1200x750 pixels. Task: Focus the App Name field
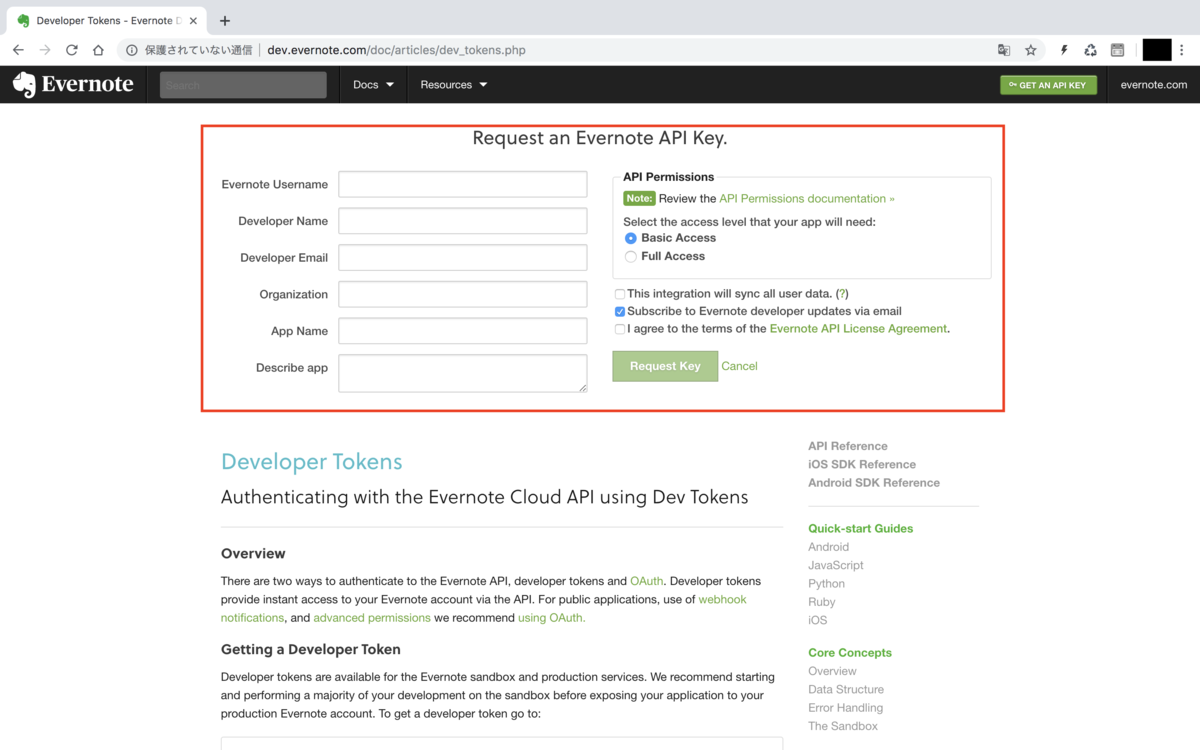463,331
